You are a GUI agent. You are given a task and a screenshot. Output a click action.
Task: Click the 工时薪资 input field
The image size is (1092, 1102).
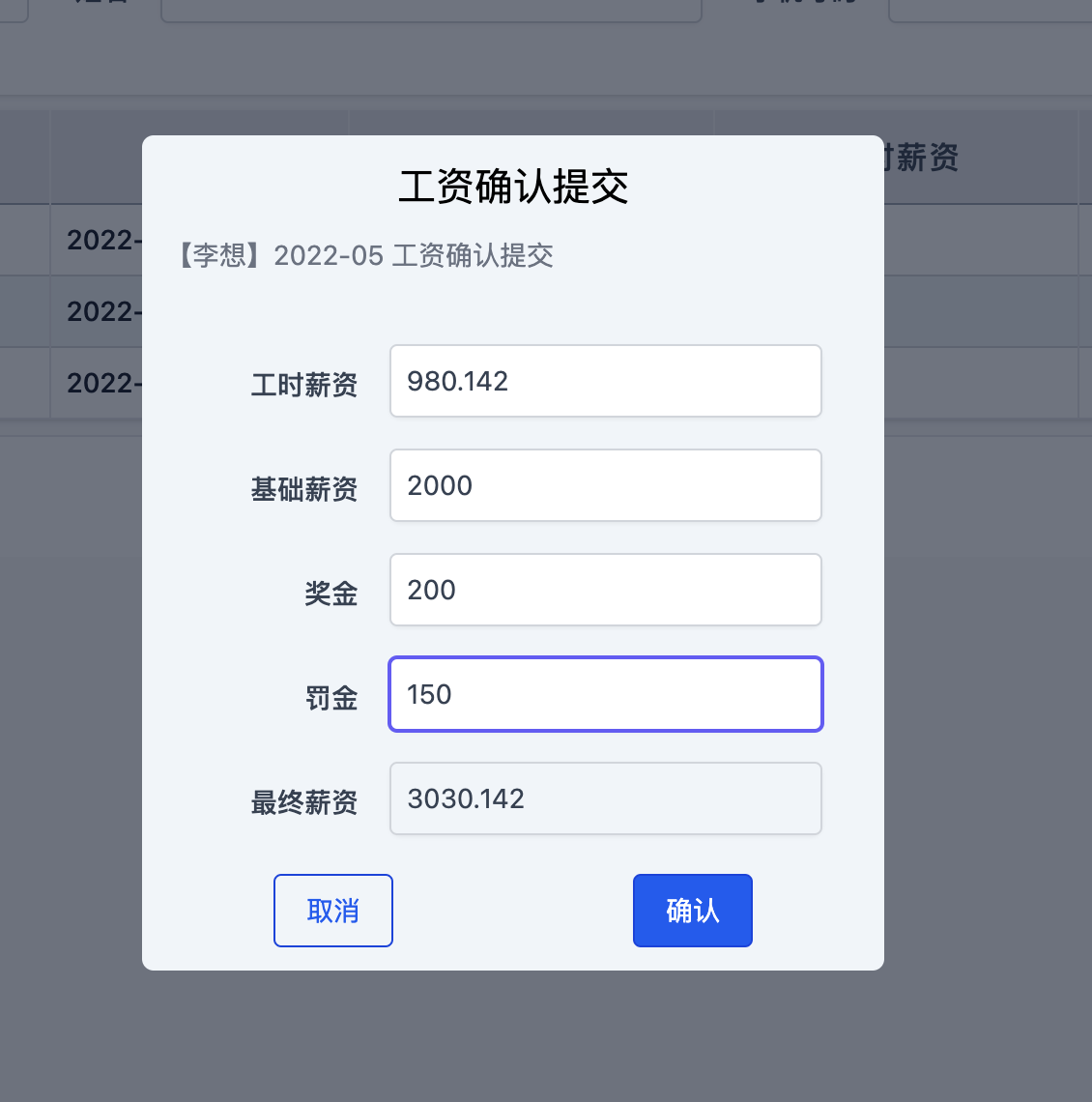[605, 381]
